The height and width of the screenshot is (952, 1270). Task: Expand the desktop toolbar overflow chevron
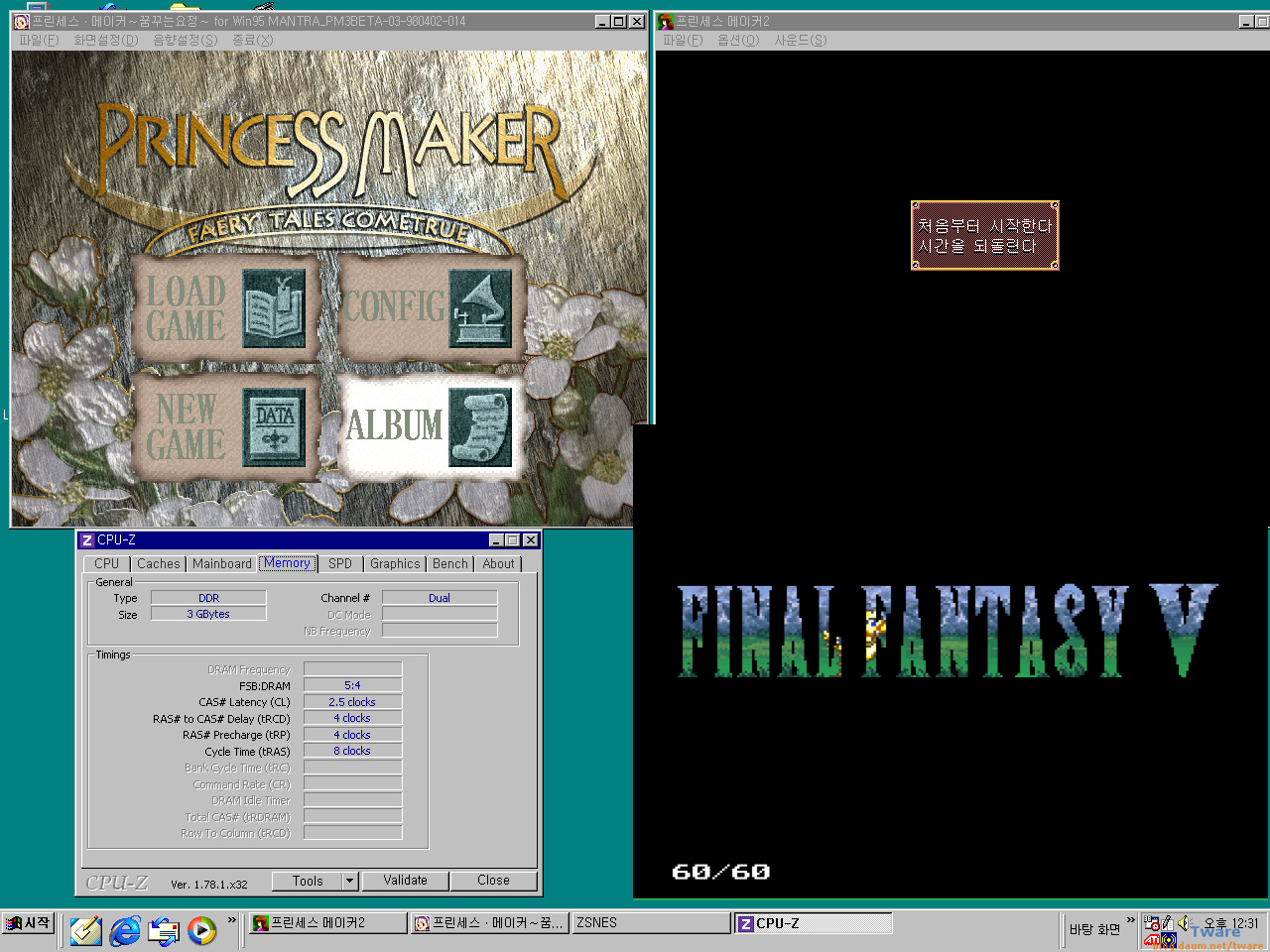(x=1130, y=920)
